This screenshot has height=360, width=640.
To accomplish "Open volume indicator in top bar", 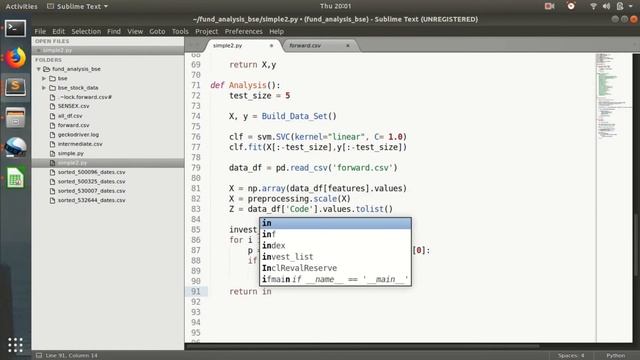I will coord(607,6).
